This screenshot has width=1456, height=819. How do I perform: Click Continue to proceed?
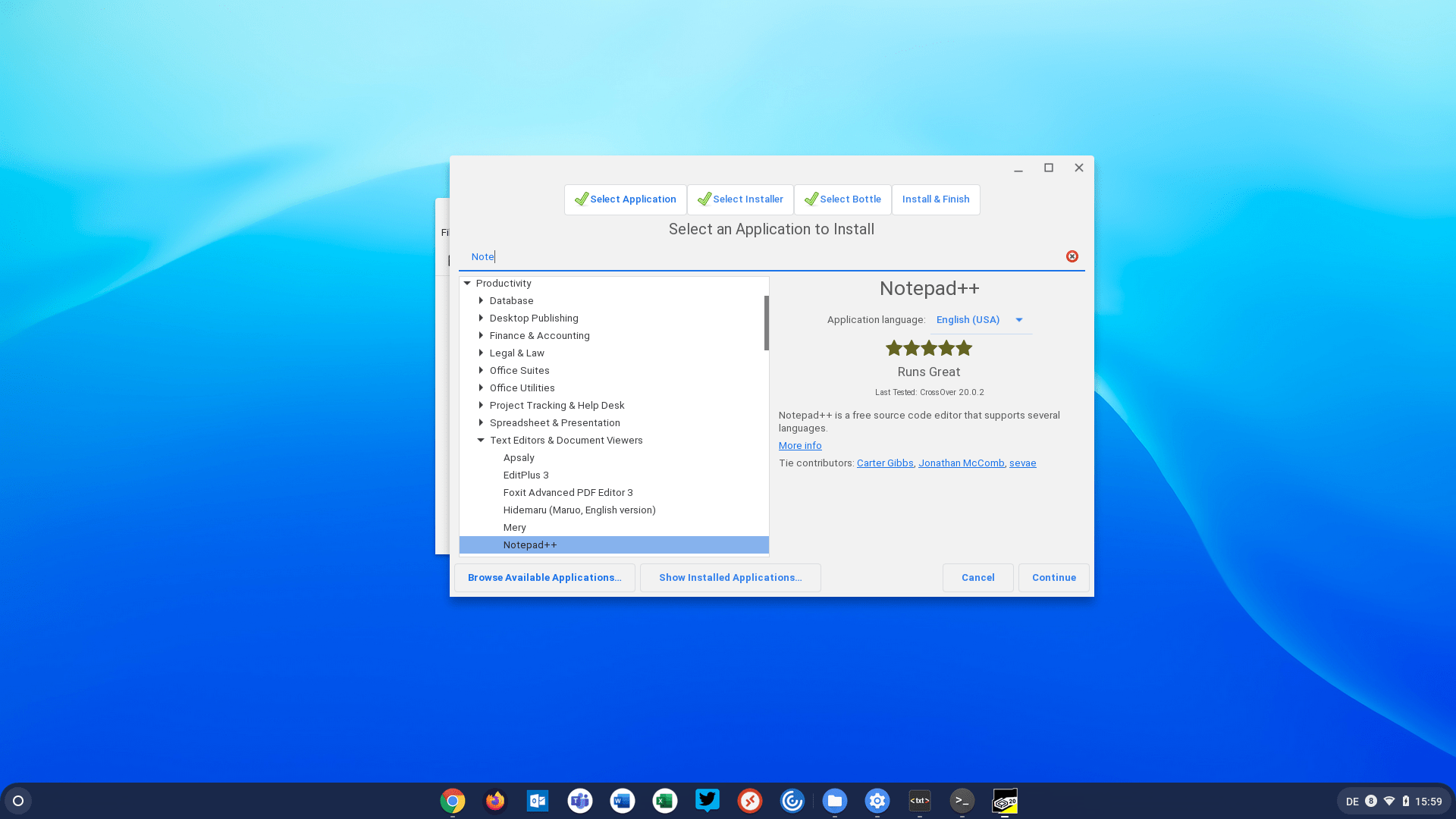pyautogui.click(x=1053, y=578)
